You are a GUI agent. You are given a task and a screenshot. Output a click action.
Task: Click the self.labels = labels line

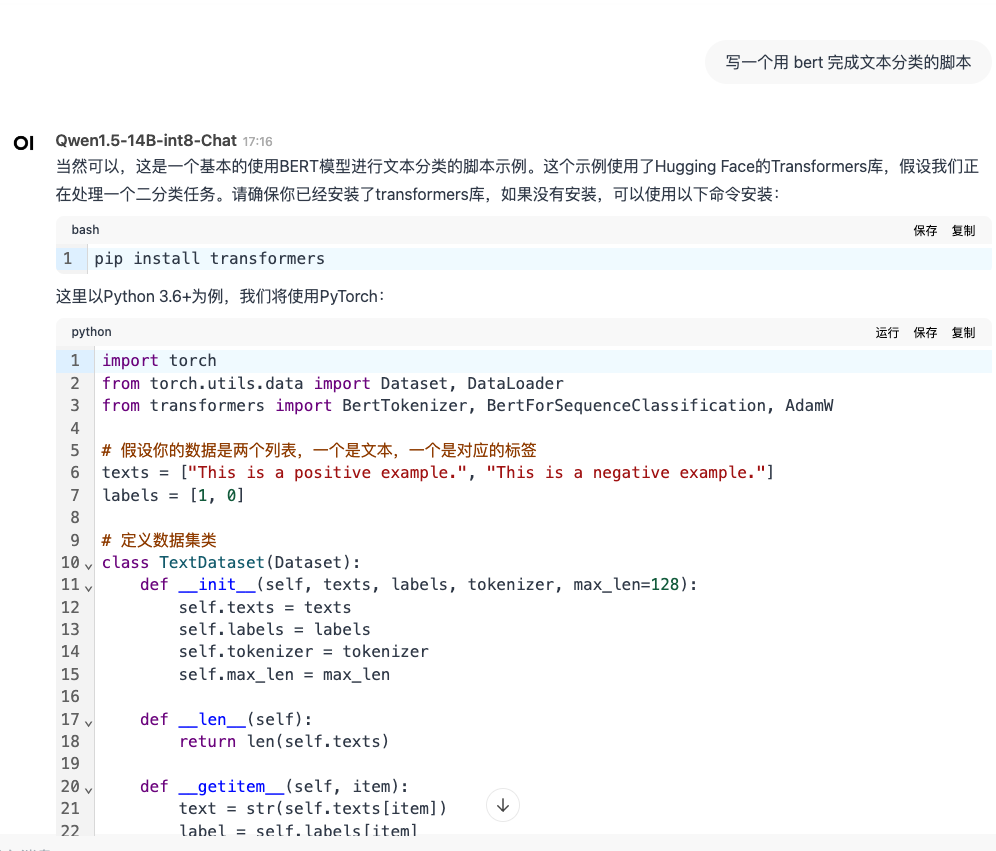pyautogui.click(x=274, y=629)
